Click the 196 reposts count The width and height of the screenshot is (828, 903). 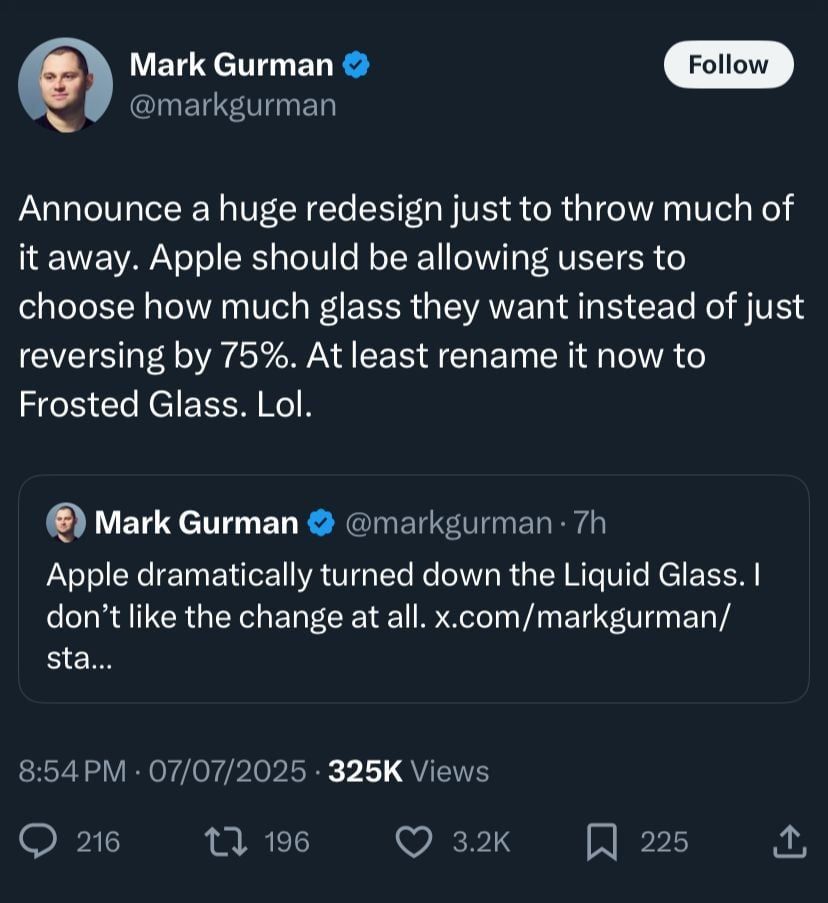click(286, 842)
